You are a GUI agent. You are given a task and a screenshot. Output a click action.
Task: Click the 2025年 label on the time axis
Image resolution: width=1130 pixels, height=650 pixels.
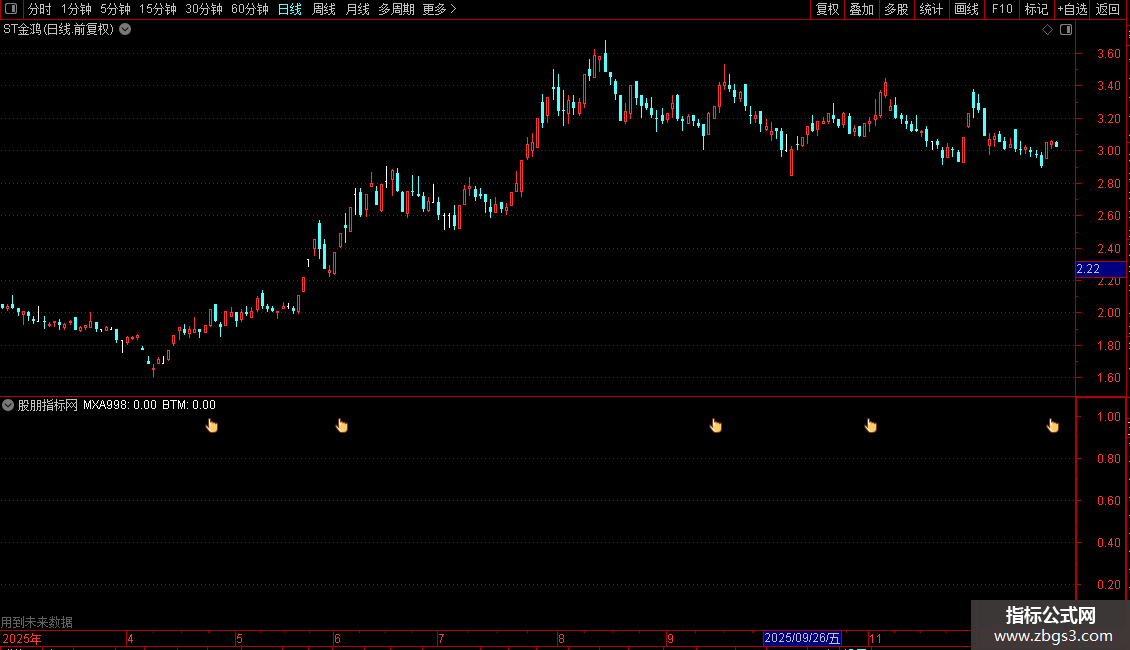point(22,638)
